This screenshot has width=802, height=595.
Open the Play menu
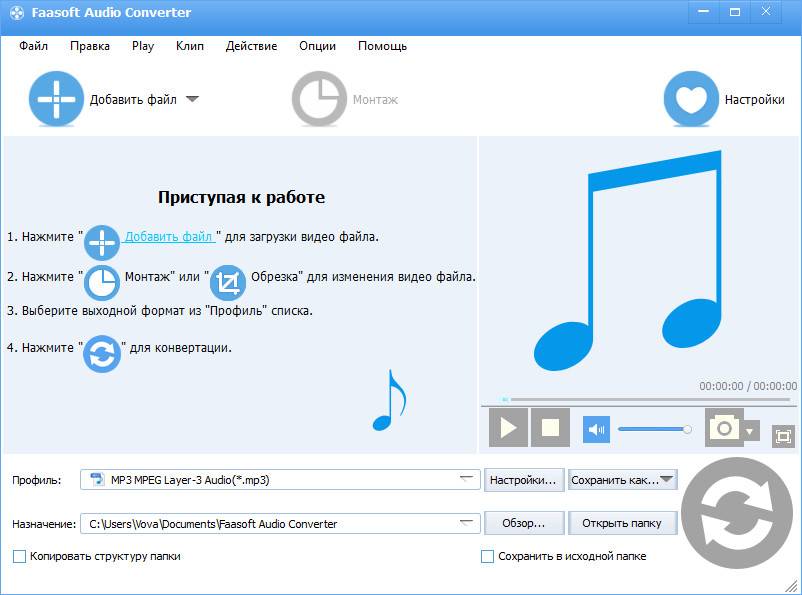pyautogui.click(x=143, y=46)
